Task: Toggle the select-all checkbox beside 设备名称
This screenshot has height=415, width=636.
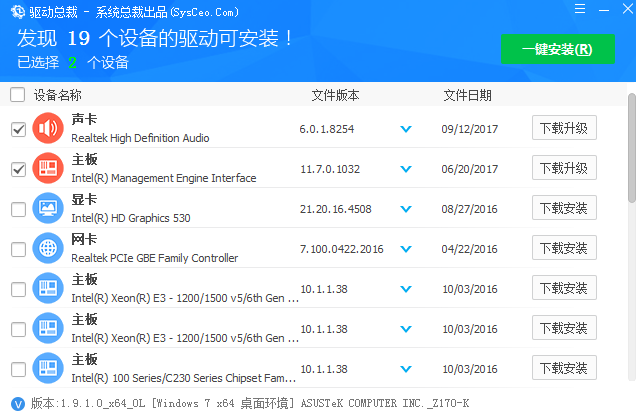Action: pos(18,95)
